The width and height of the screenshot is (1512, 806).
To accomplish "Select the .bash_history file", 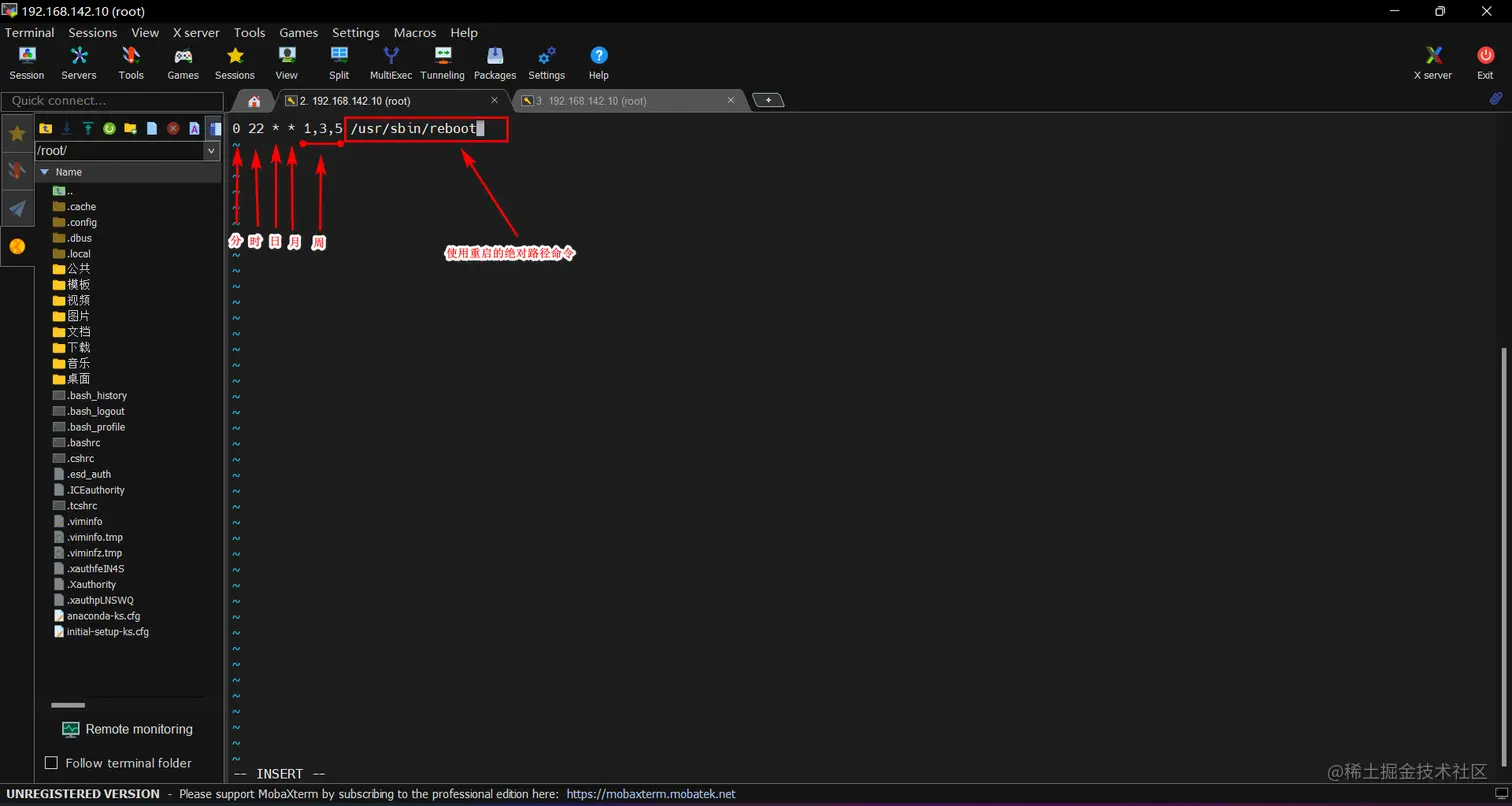I will (x=90, y=396).
